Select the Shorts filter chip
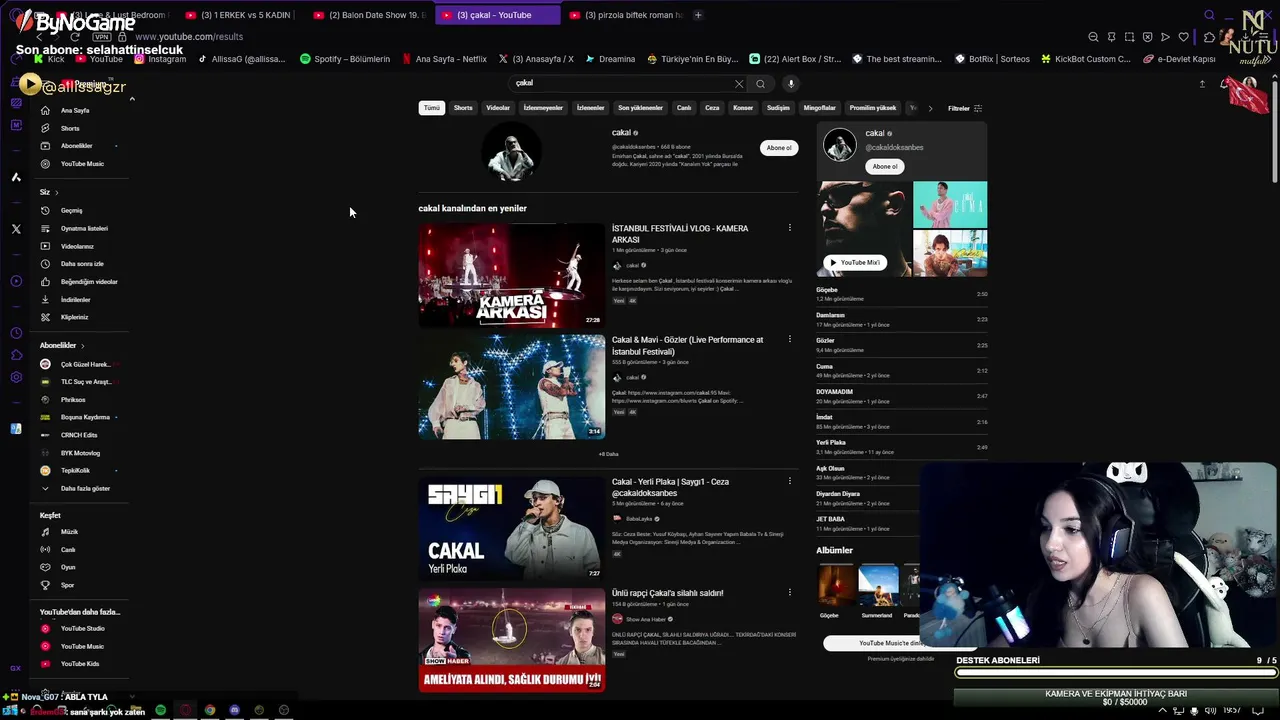Viewport: 1280px width, 720px height. pos(463,108)
